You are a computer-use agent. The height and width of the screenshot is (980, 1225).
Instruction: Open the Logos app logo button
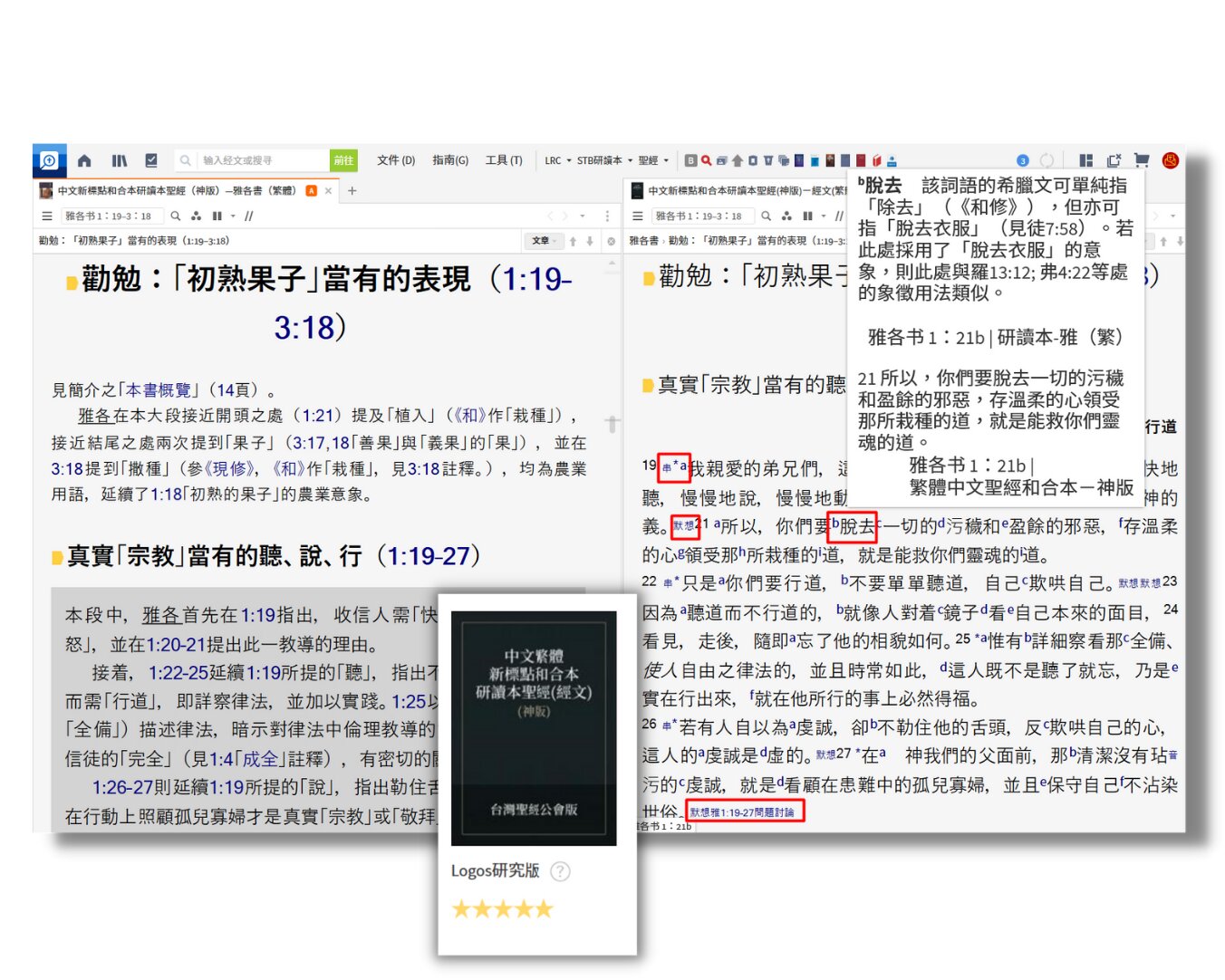point(48,160)
